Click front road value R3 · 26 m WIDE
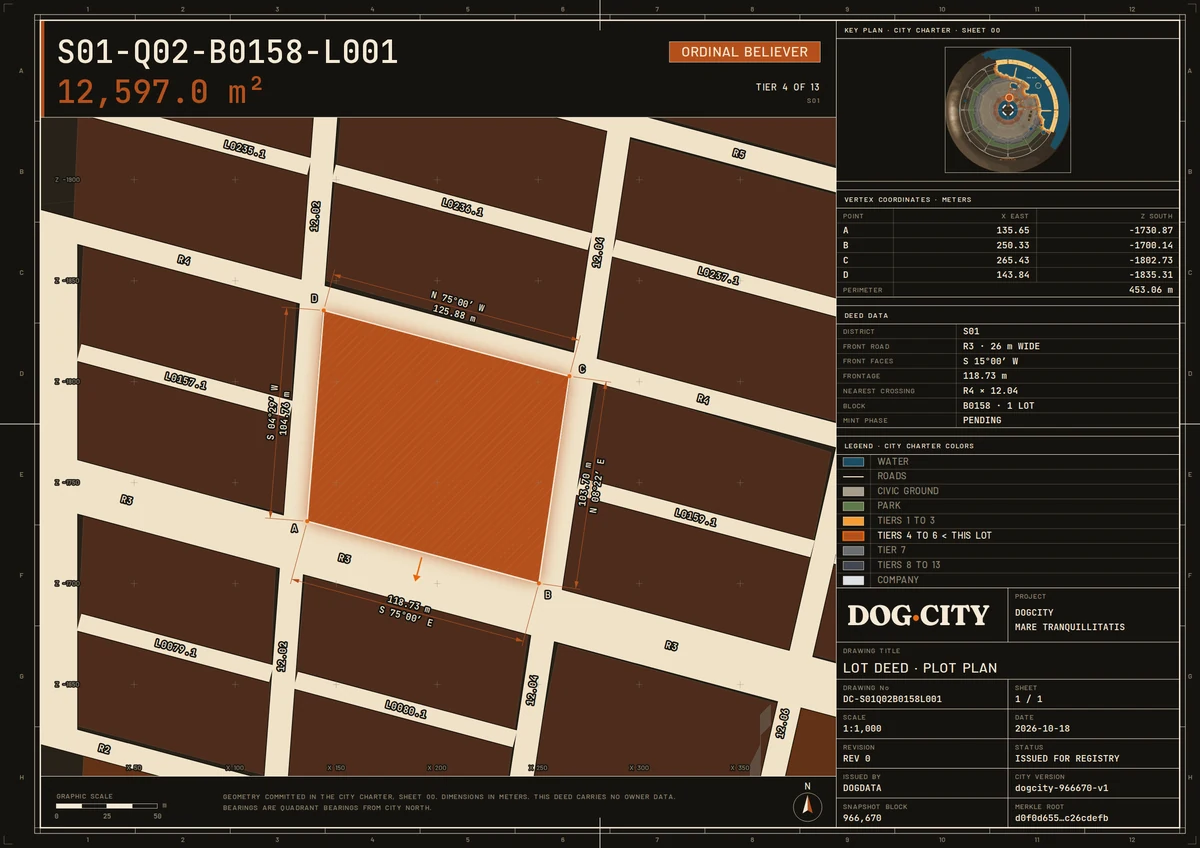This screenshot has height=848, width=1200. (x=1001, y=346)
